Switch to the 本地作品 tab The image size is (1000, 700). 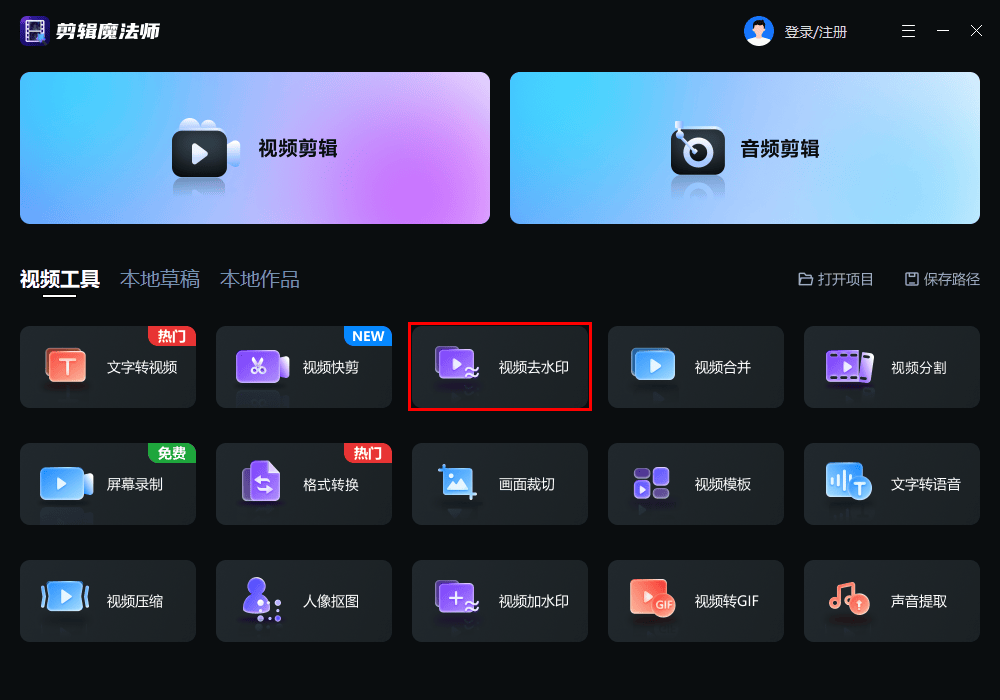pyautogui.click(x=260, y=279)
